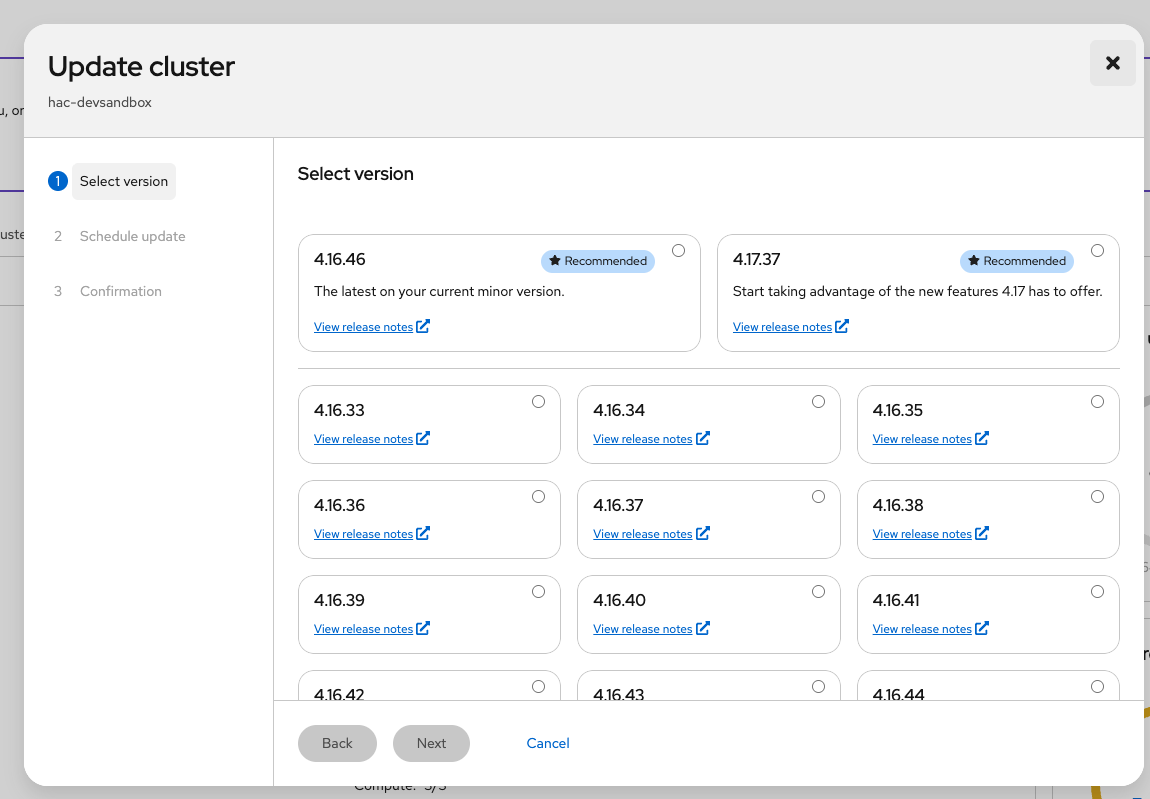Select radio button for version 4.16.40

click(818, 592)
